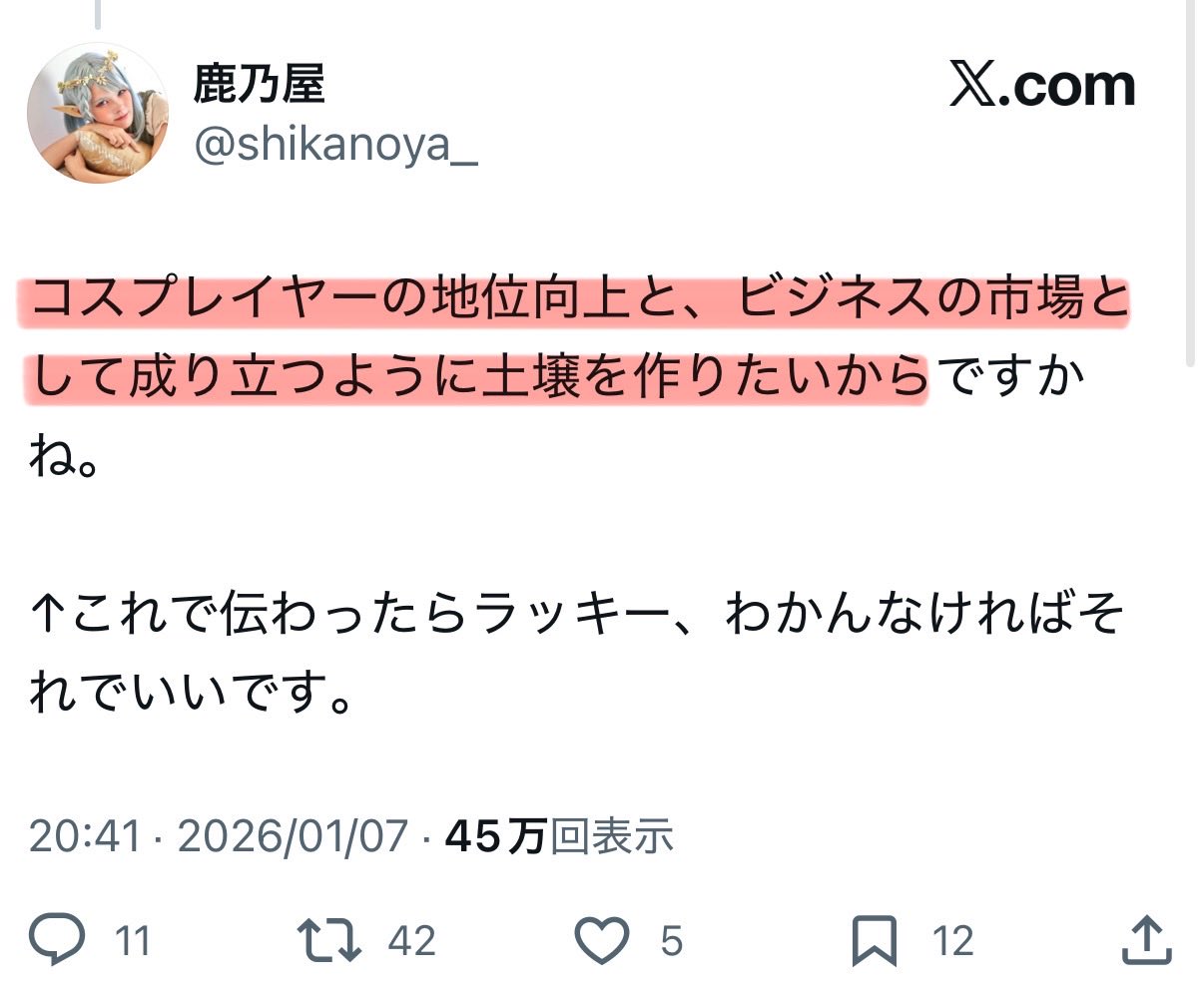Click the repost arrows icon
This screenshot has height=1000, width=1204.
tap(330, 940)
